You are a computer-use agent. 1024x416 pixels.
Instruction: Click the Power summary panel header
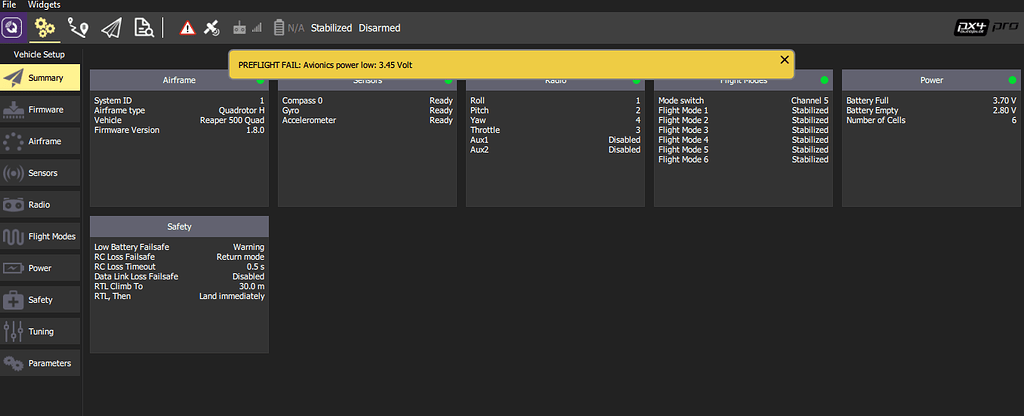point(931,80)
